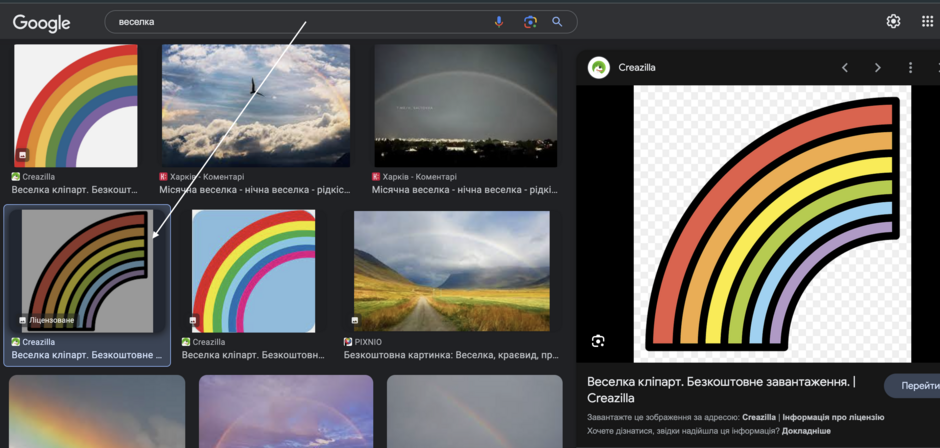
Task: Click PIXNIO favicon icon
Action: point(348,342)
